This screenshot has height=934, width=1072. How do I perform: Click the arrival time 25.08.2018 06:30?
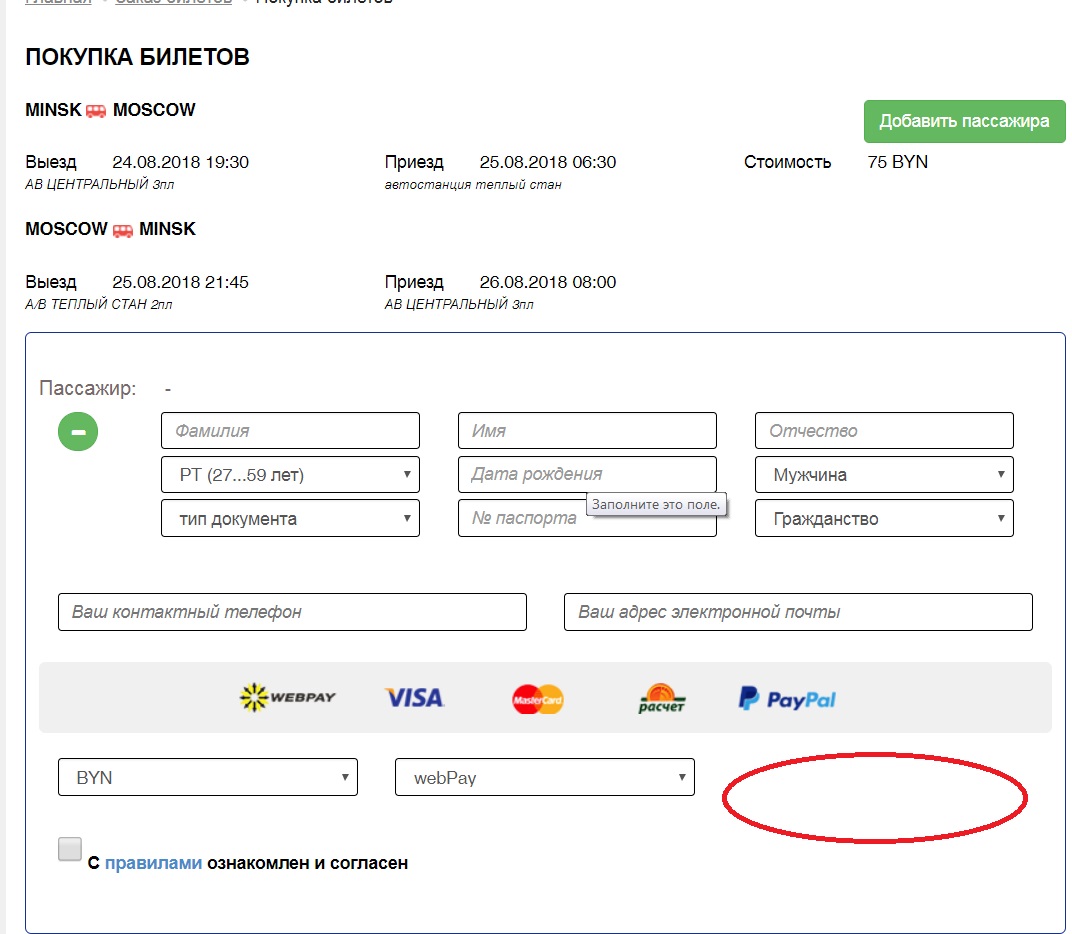click(x=548, y=162)
